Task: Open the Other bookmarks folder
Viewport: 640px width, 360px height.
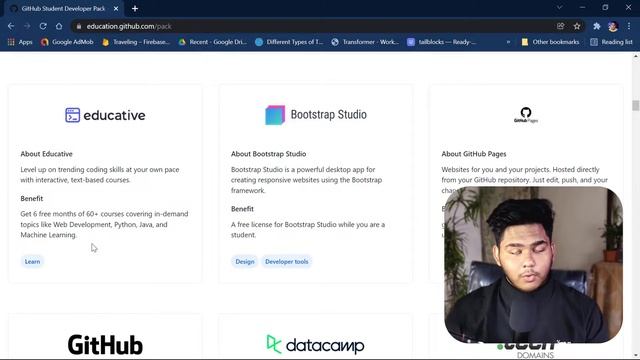Action: pos(550,42)
